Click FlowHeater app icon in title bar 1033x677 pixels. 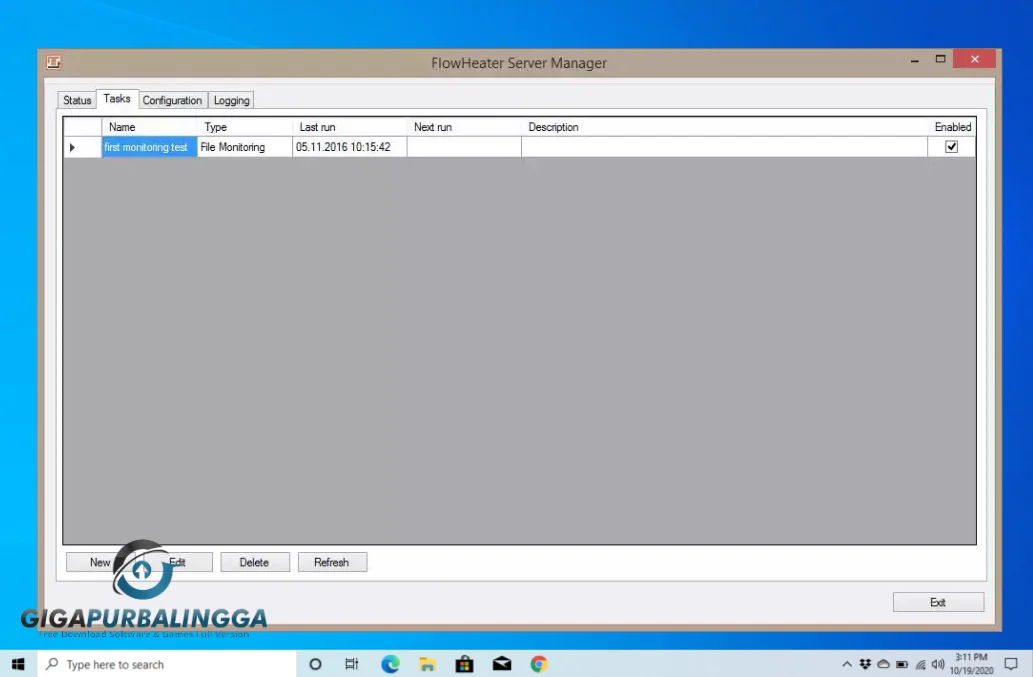tap(53, 63)
